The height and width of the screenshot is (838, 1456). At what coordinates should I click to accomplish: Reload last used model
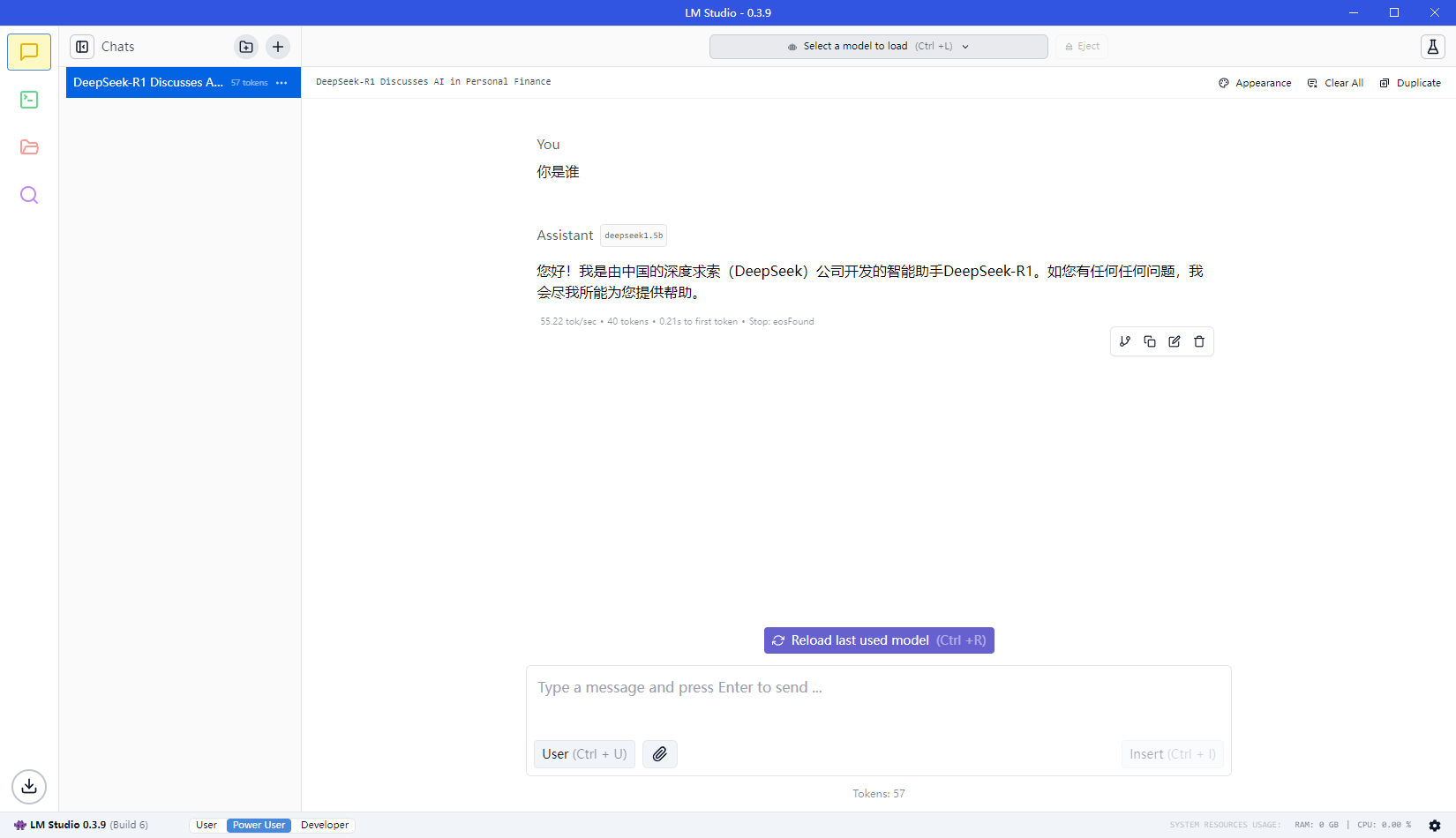(x=879, y=640)
